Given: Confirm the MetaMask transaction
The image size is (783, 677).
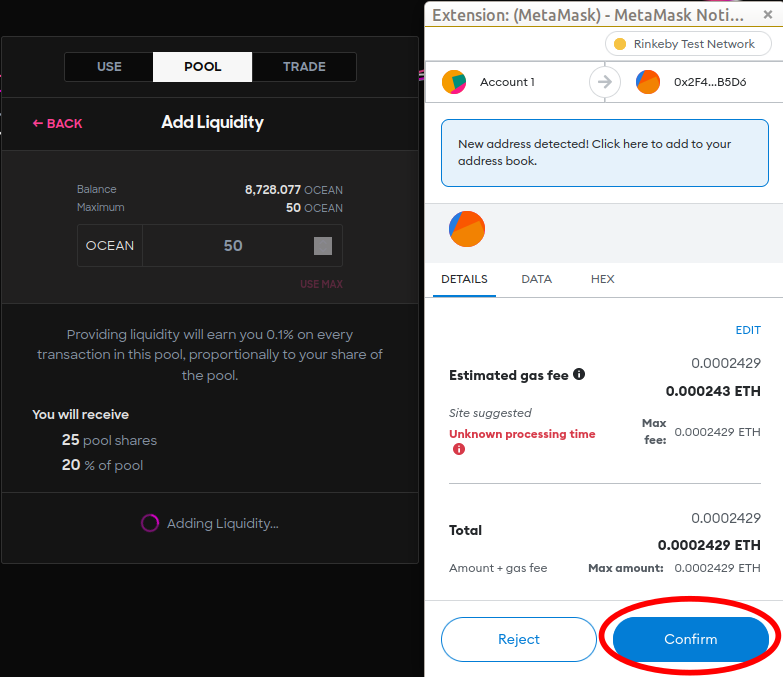Looking at the screenshot, I should (x=690, y=639).
